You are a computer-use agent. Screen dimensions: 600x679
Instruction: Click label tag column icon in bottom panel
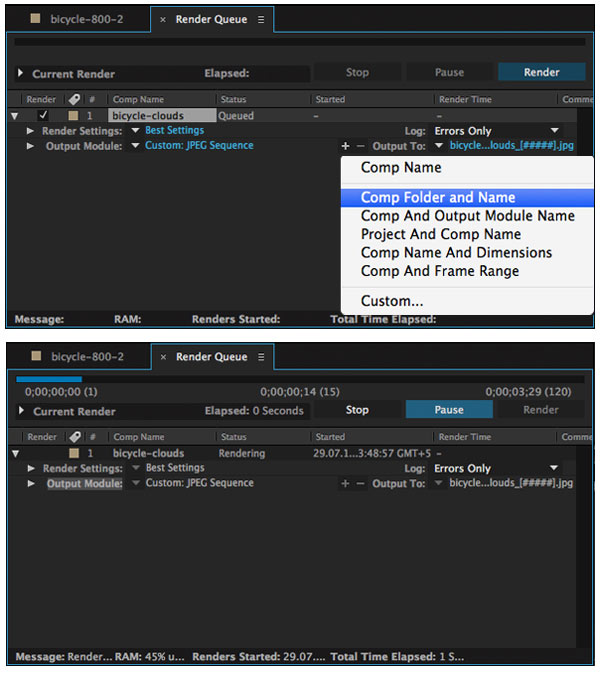coord(75,436)
